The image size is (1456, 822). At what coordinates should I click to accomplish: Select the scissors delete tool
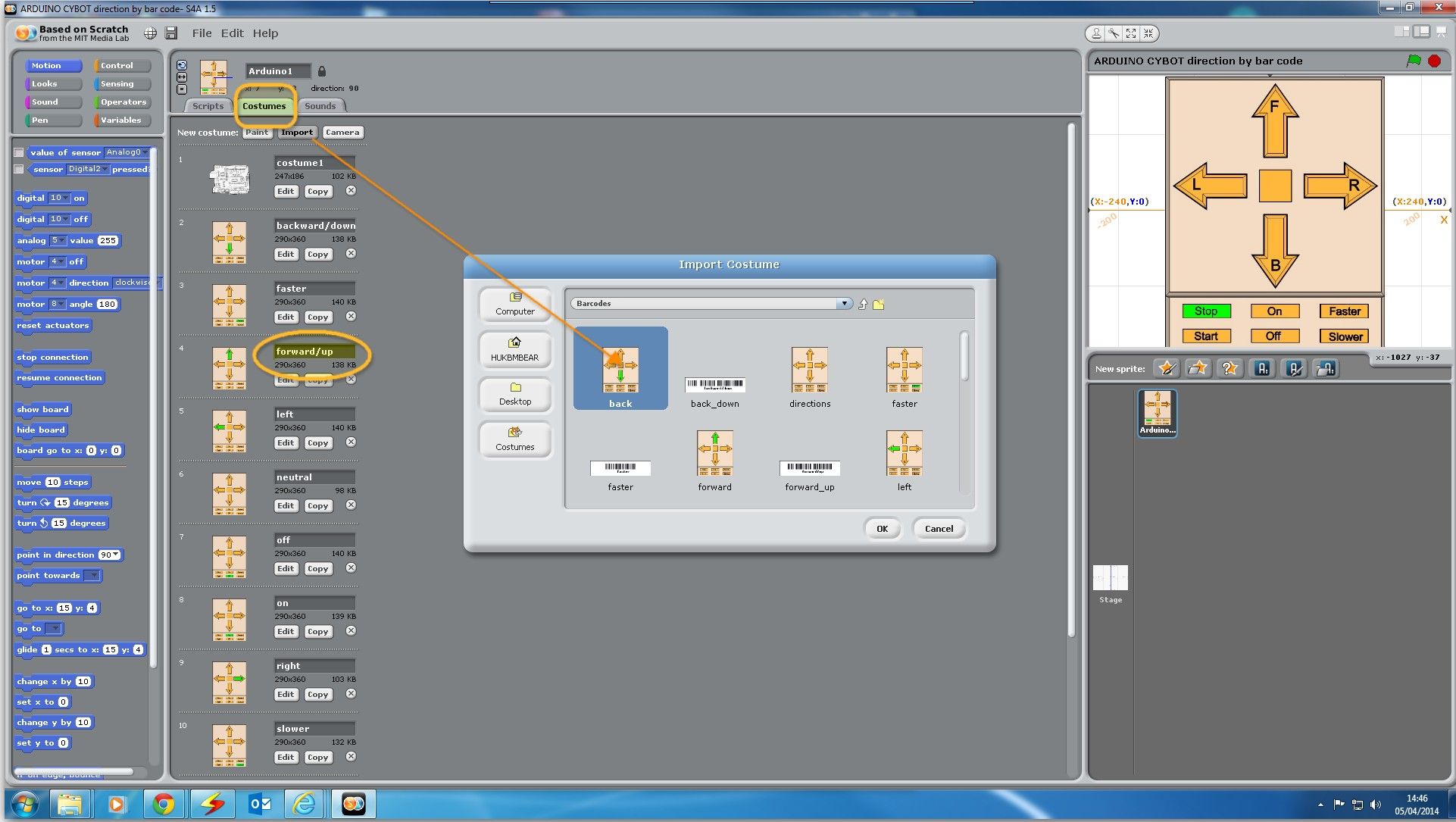coord(1114,33)
